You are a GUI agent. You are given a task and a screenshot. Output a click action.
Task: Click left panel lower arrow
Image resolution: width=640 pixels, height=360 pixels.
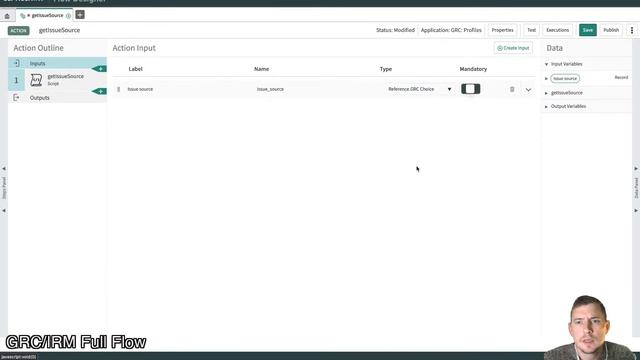click(4, 211)
